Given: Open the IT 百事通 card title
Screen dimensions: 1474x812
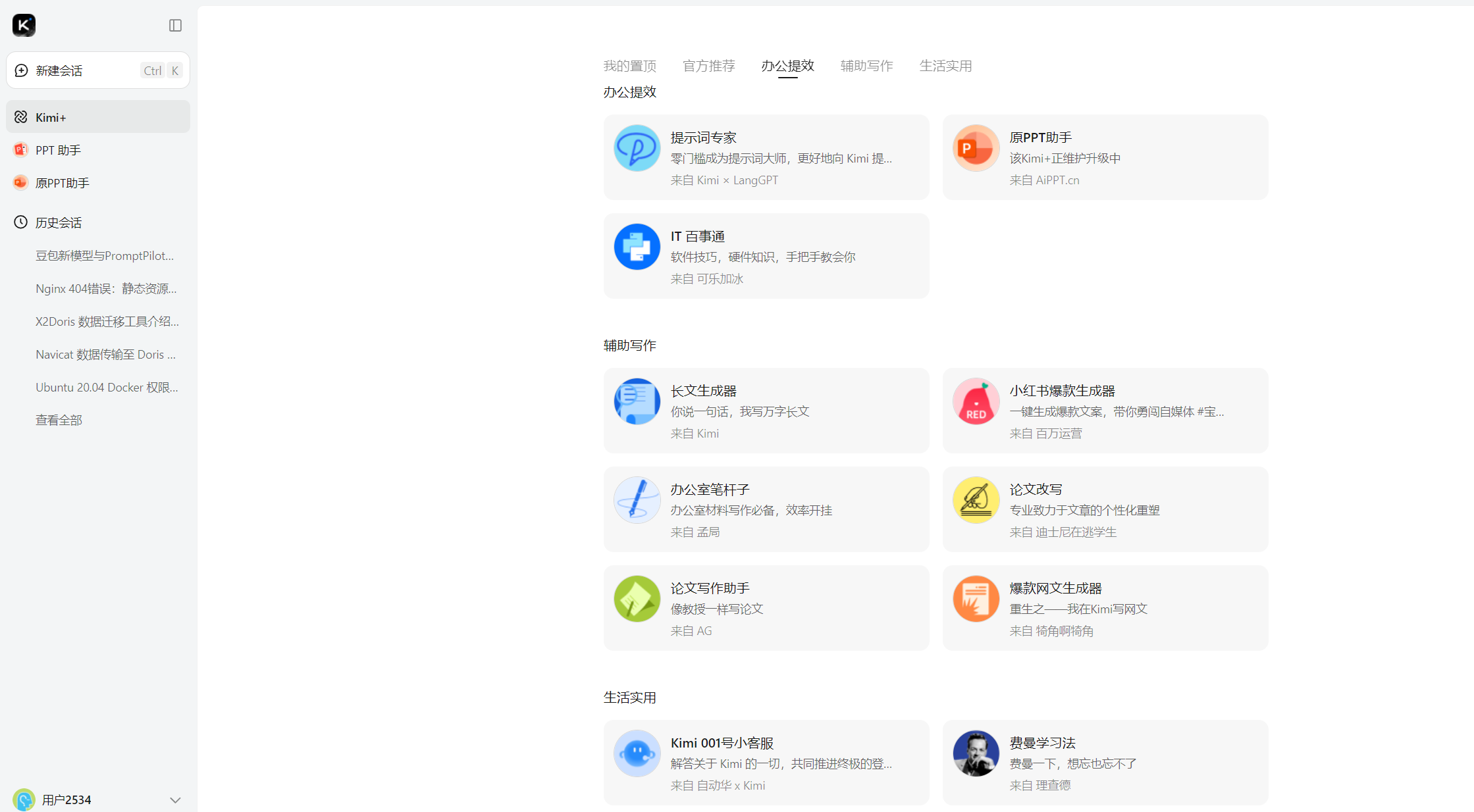Looking at the screenshot, I should pos(697,236).
